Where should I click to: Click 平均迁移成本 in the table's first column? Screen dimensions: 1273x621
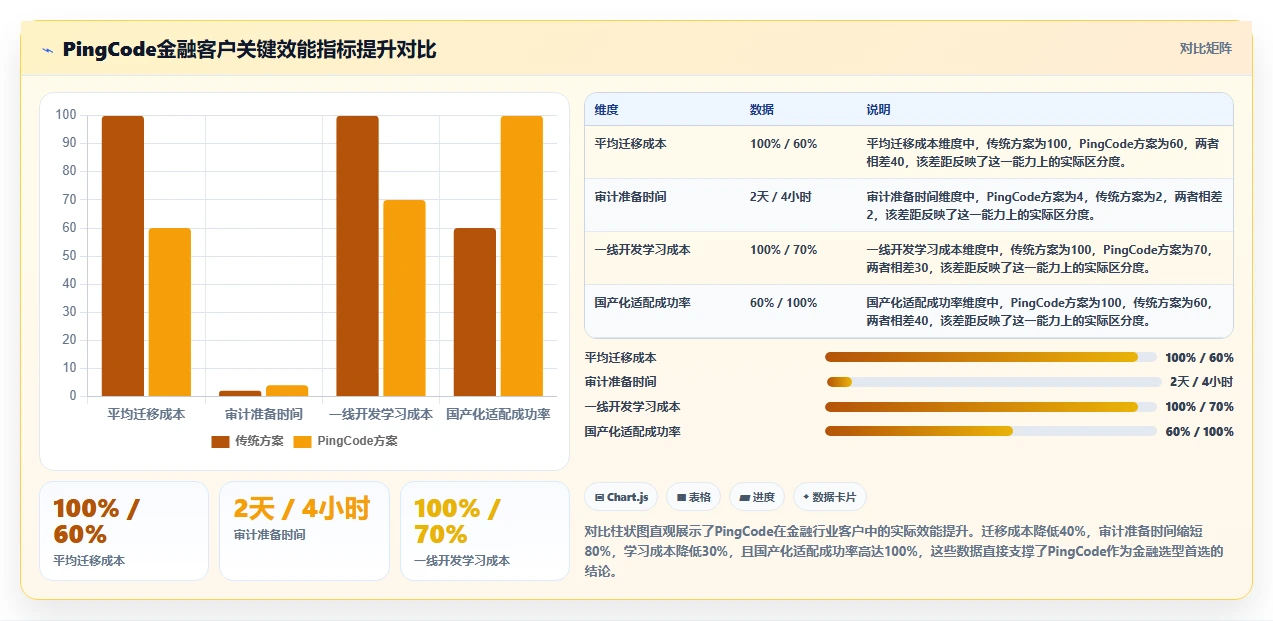coord(630,144)
